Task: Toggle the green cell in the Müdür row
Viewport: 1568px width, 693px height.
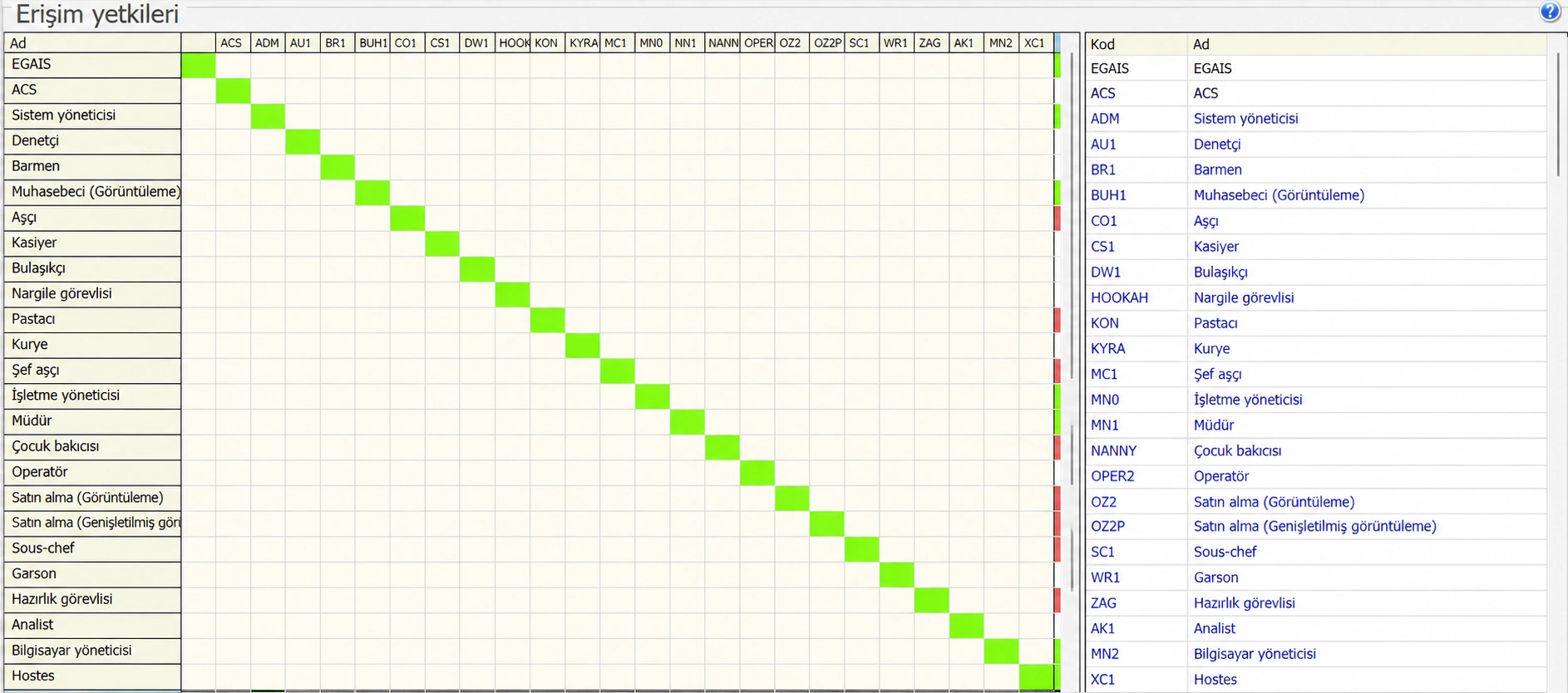Action: (687, 422)
